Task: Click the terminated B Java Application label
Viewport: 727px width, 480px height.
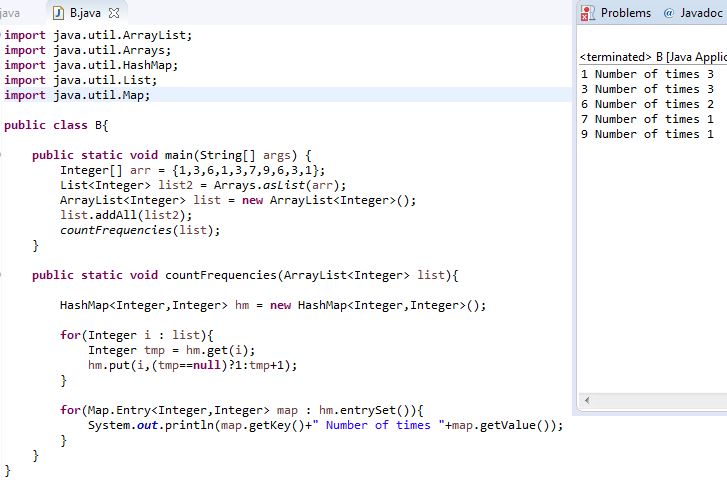Action: (653, 57)
